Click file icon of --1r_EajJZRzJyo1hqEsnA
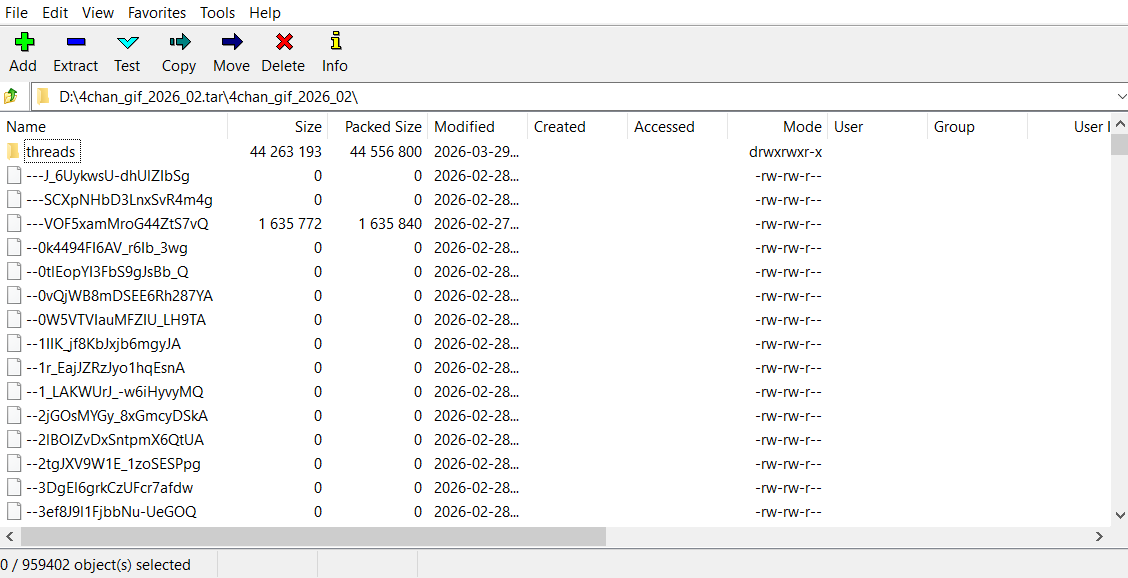Screen dimensions: 1128x578 (x=14, y=368)
